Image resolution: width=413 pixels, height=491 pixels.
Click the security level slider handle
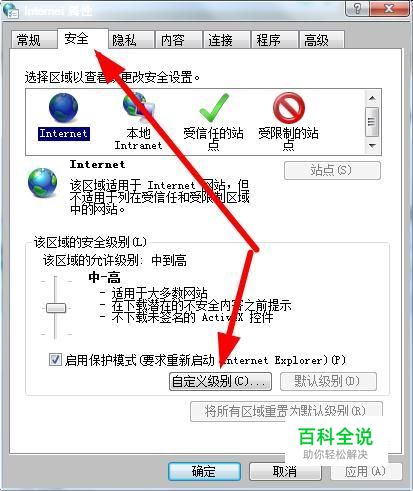56,308
